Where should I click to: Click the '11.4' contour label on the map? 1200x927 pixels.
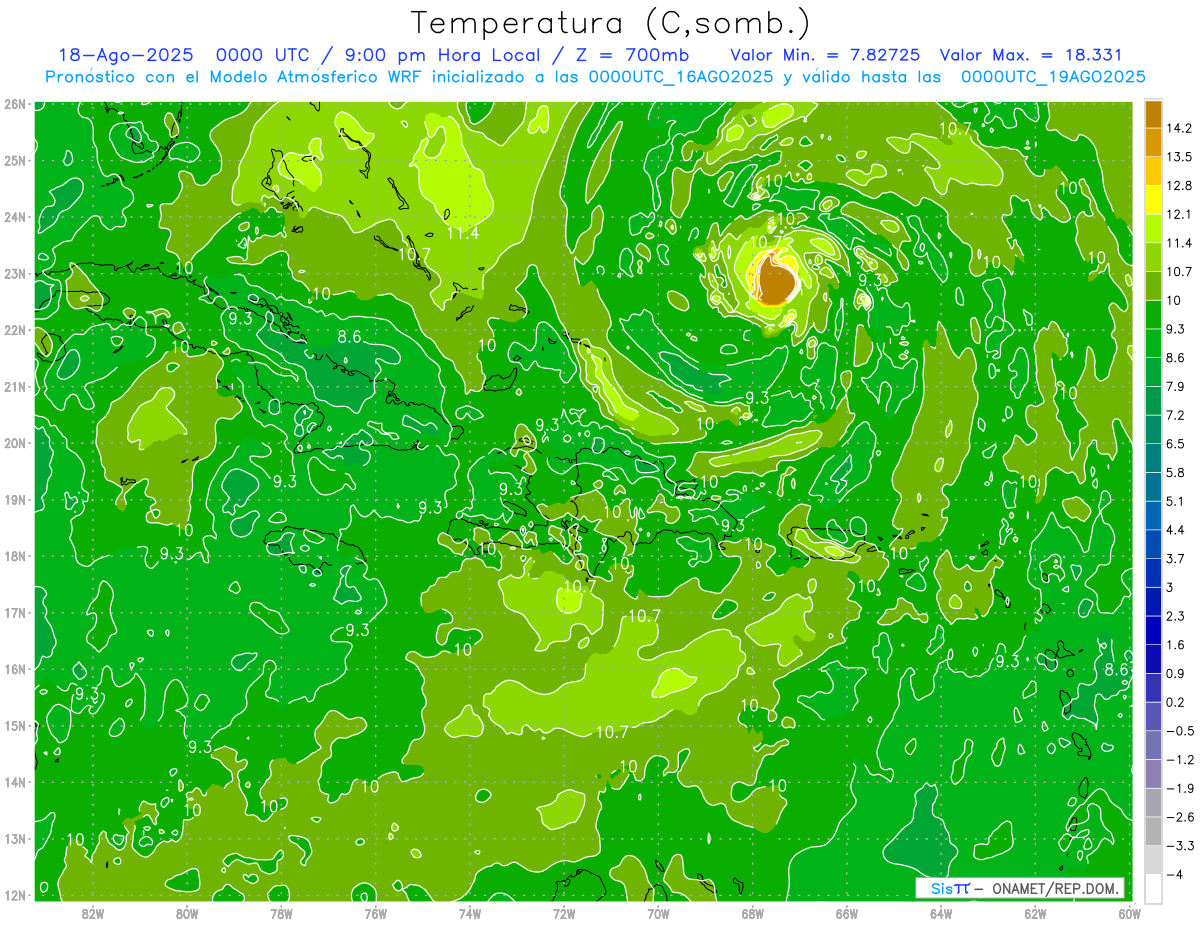click(x=463, y=233)
